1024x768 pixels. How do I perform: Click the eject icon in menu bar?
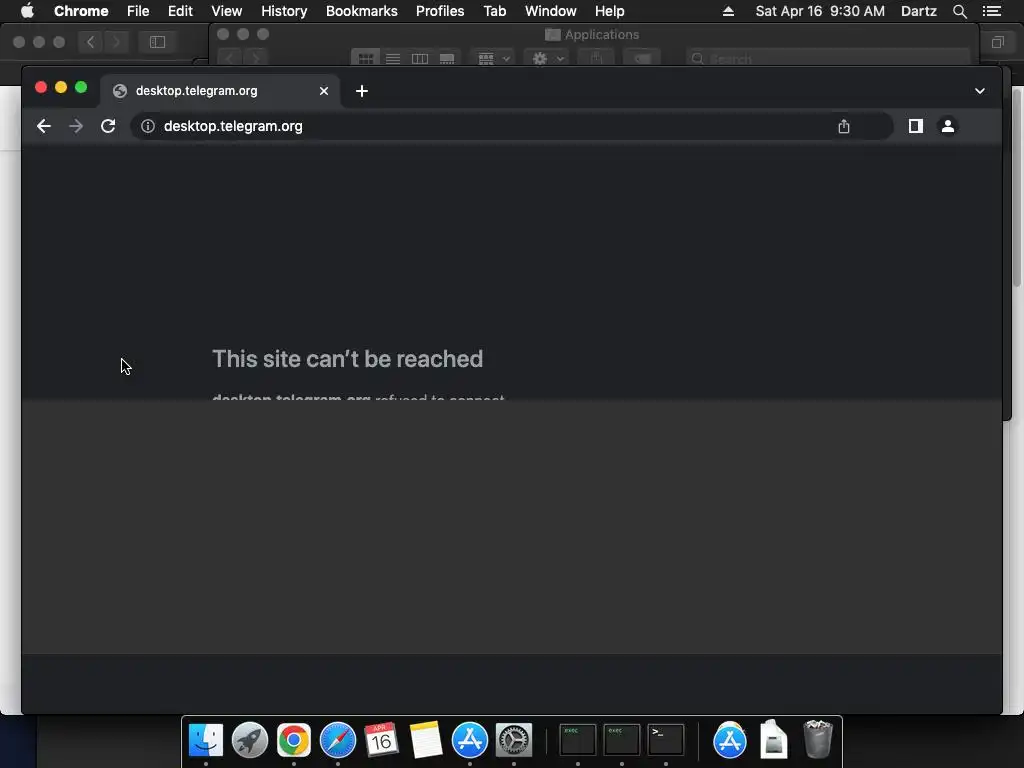728,11
